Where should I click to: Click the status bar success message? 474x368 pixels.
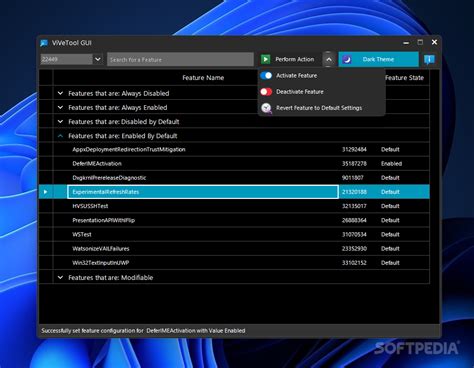143,331
